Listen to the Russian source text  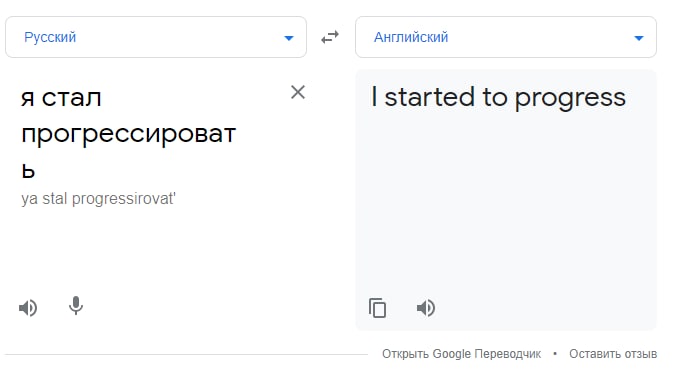28,308
